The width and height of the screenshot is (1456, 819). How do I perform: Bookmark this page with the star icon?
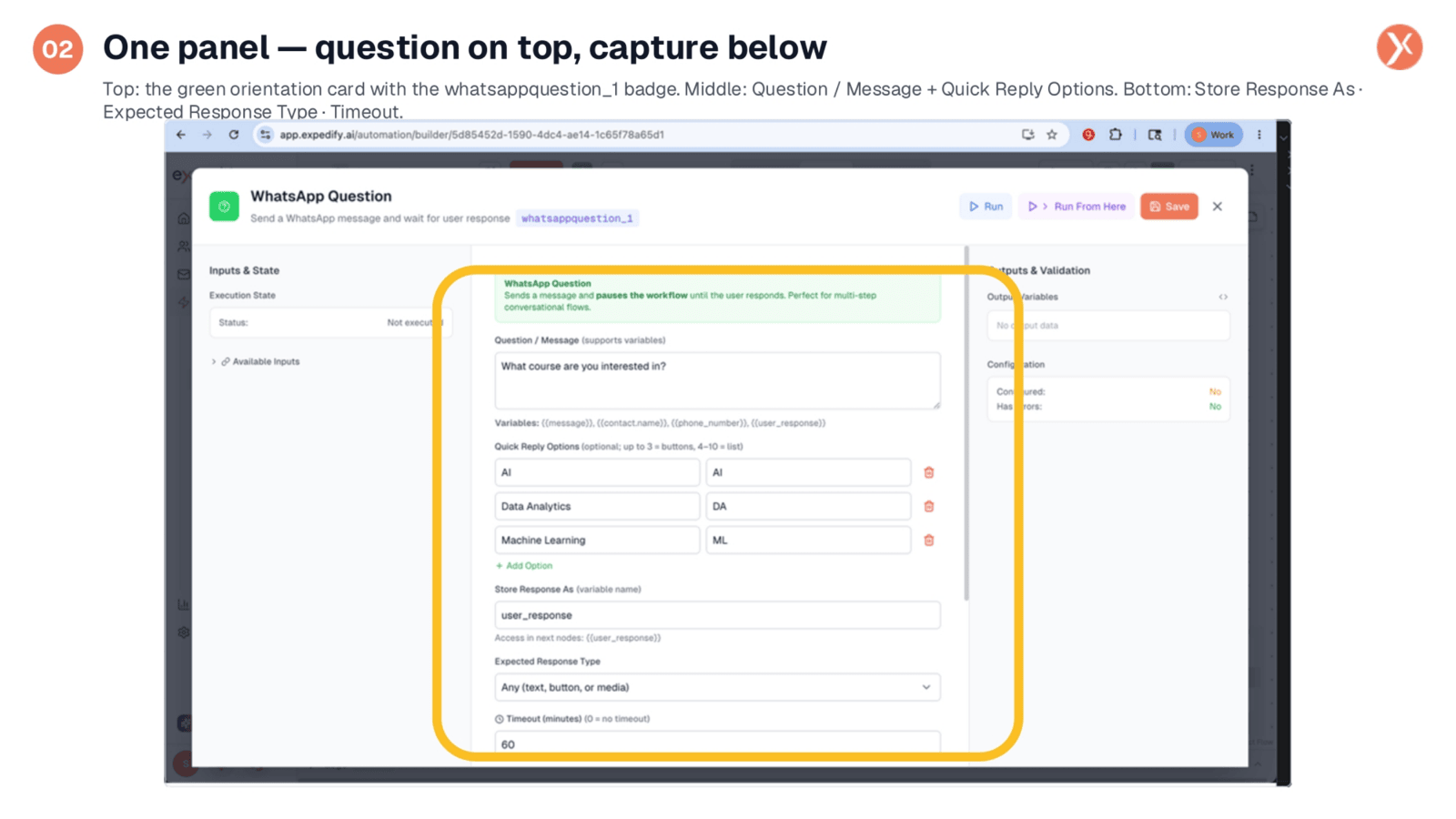pos(1052,135)
